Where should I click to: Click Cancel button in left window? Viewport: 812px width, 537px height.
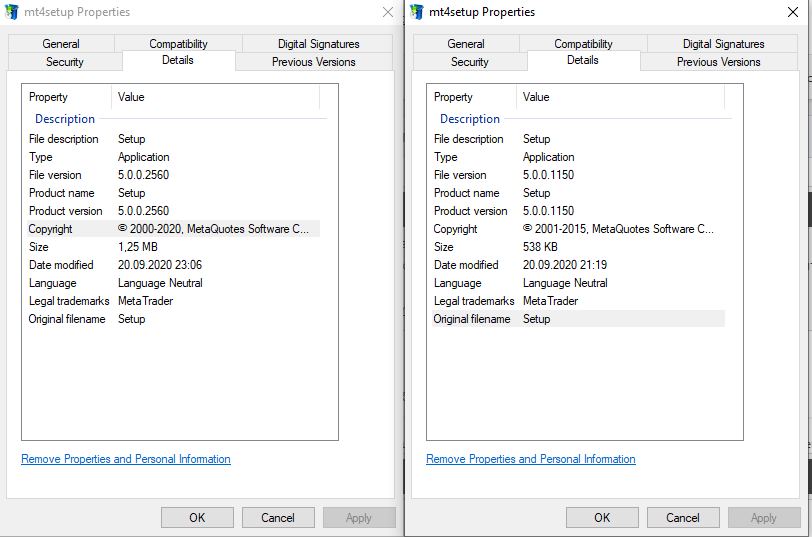pyautogui.click(x=278, y=517)
